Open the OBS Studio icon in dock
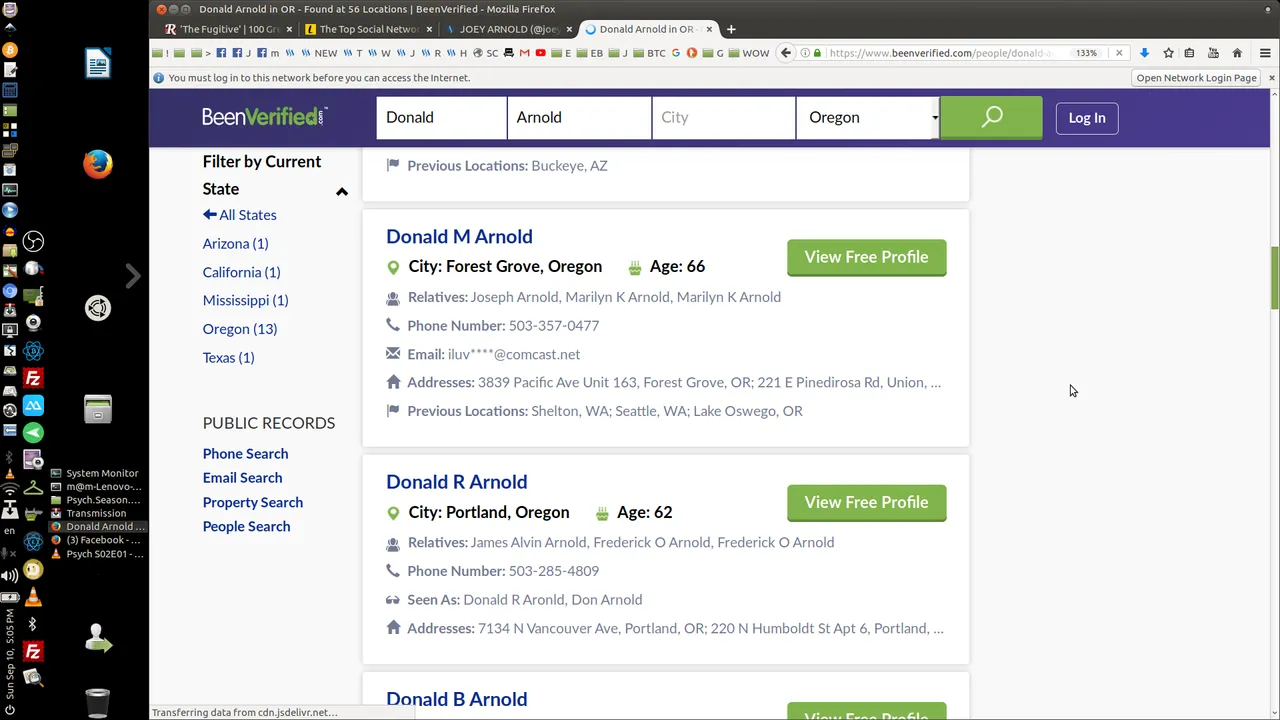1280x720 pixels. (x=33, y=241)
